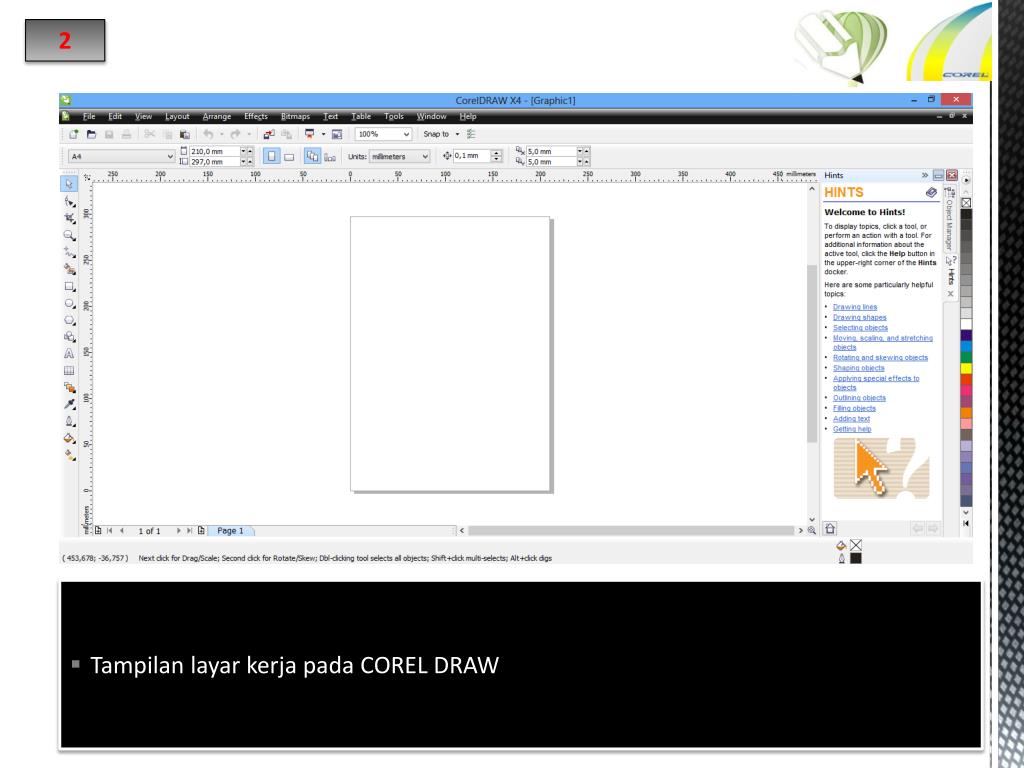Open the Application Launcher dropdown arrow
The width and height of the screenshot is (1024, 768).
point(323,134)
